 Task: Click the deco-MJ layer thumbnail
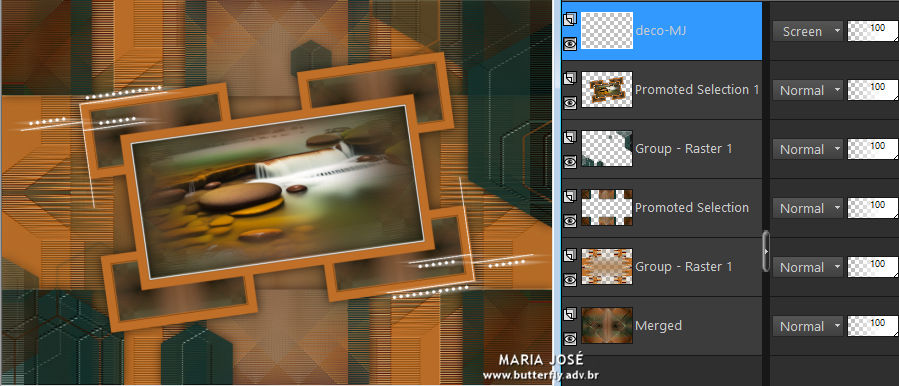point(607,30)
